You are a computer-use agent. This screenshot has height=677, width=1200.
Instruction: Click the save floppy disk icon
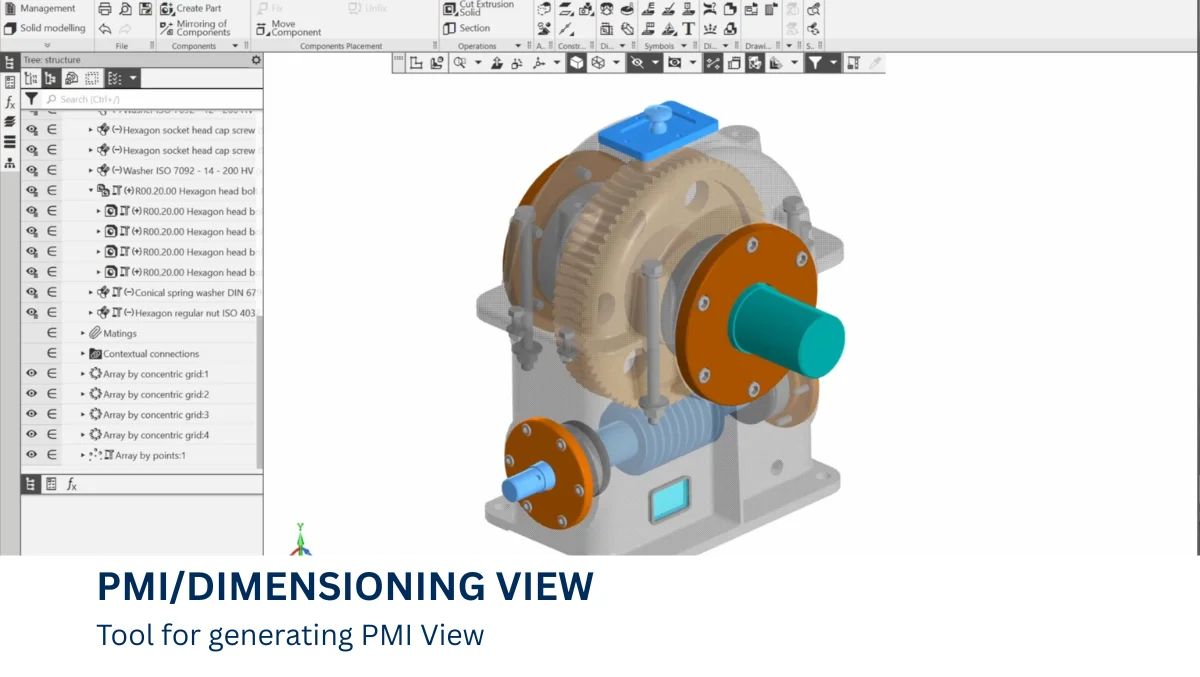click(146, 9)
